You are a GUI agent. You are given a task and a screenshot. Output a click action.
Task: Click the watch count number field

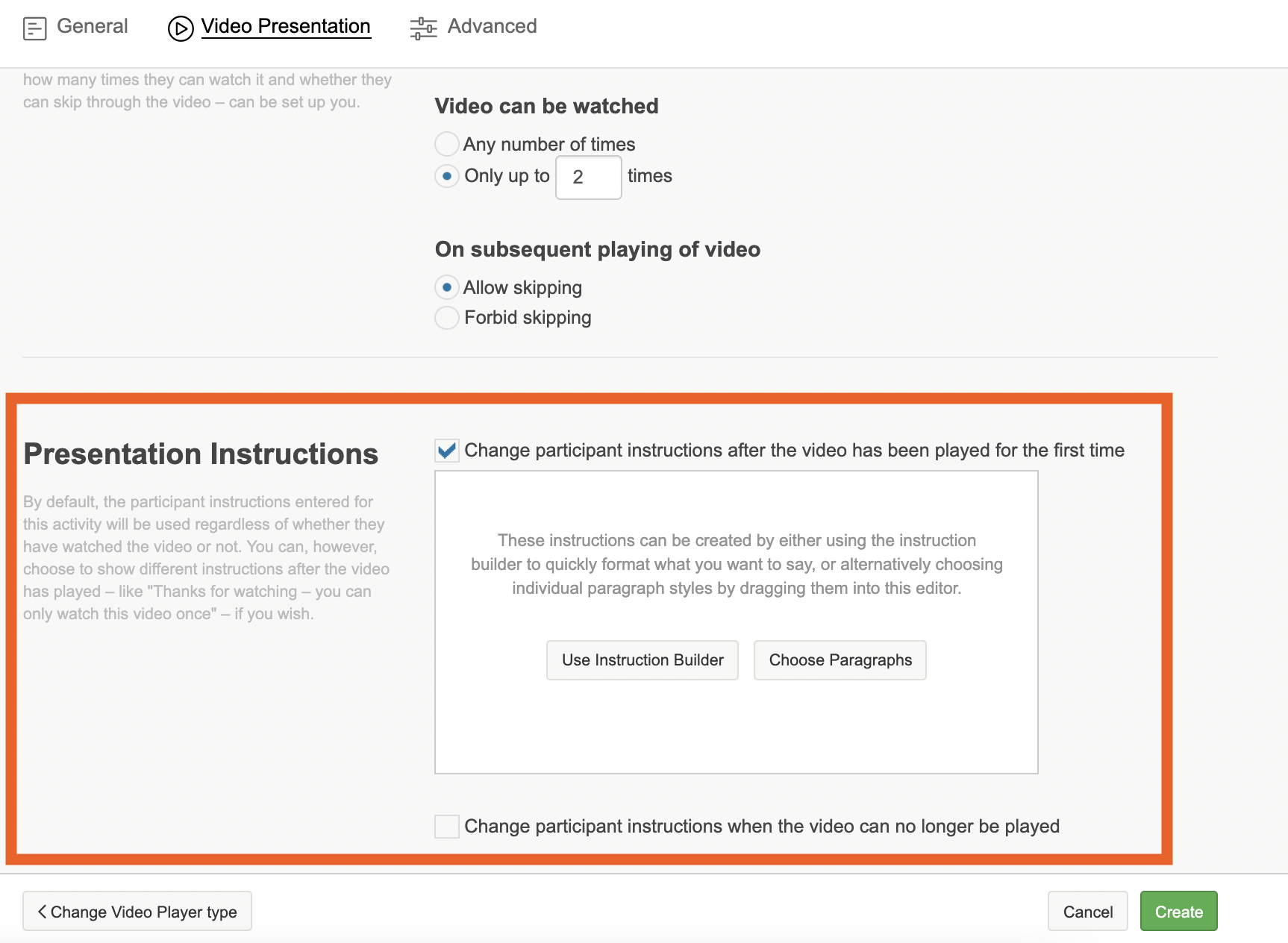(588, 178)
